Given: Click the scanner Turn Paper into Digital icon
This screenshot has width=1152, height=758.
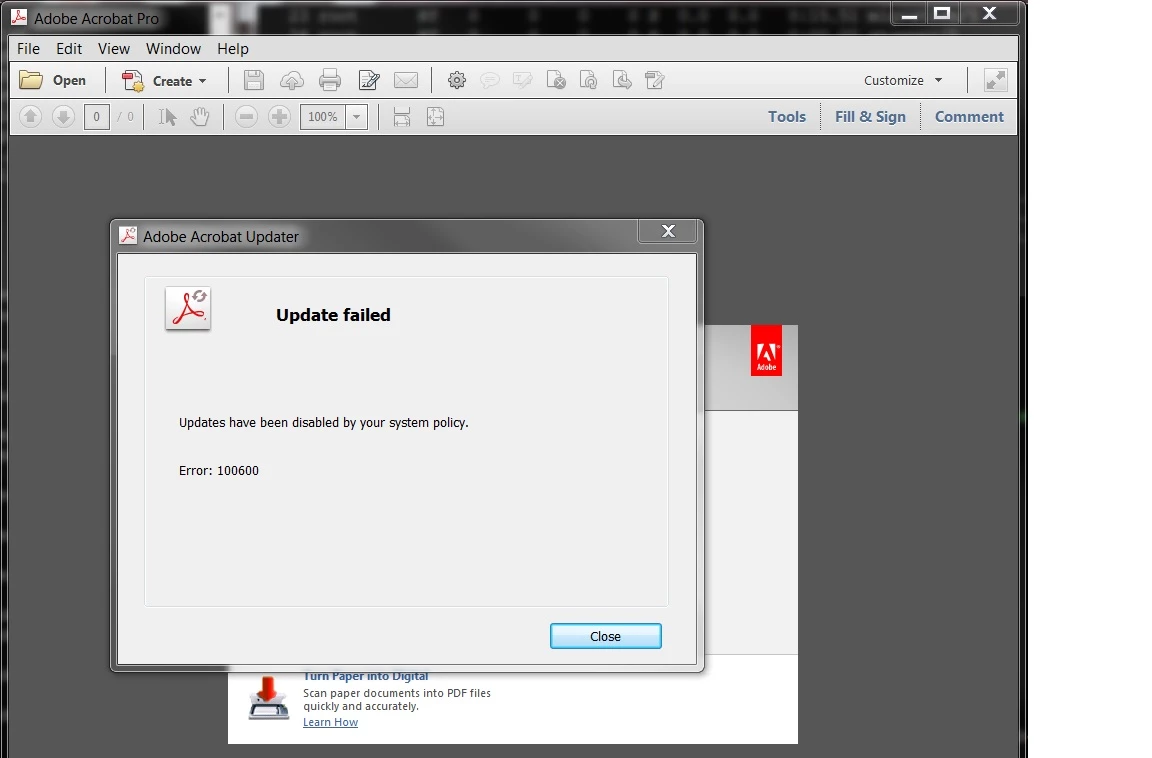Looking at the screenshot, I should tap(268, 698).
